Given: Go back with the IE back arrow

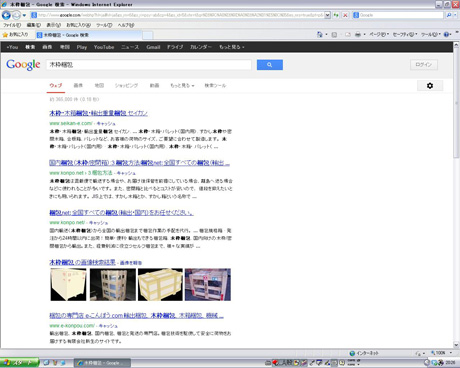Looking at the screenshot, I should coord(6,15).
